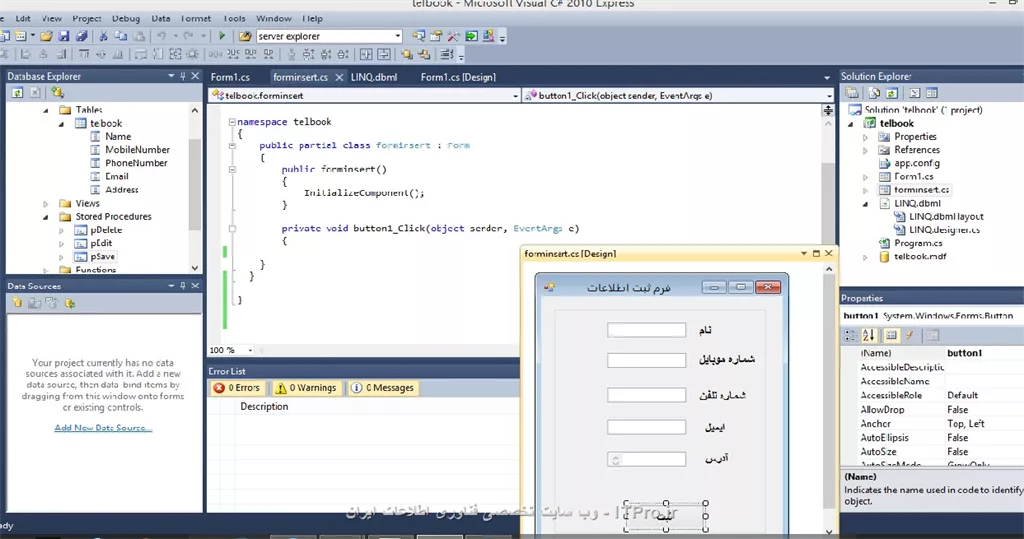Open the Debug menu
Screen dimensions: 1024x539
coord(125,18)
